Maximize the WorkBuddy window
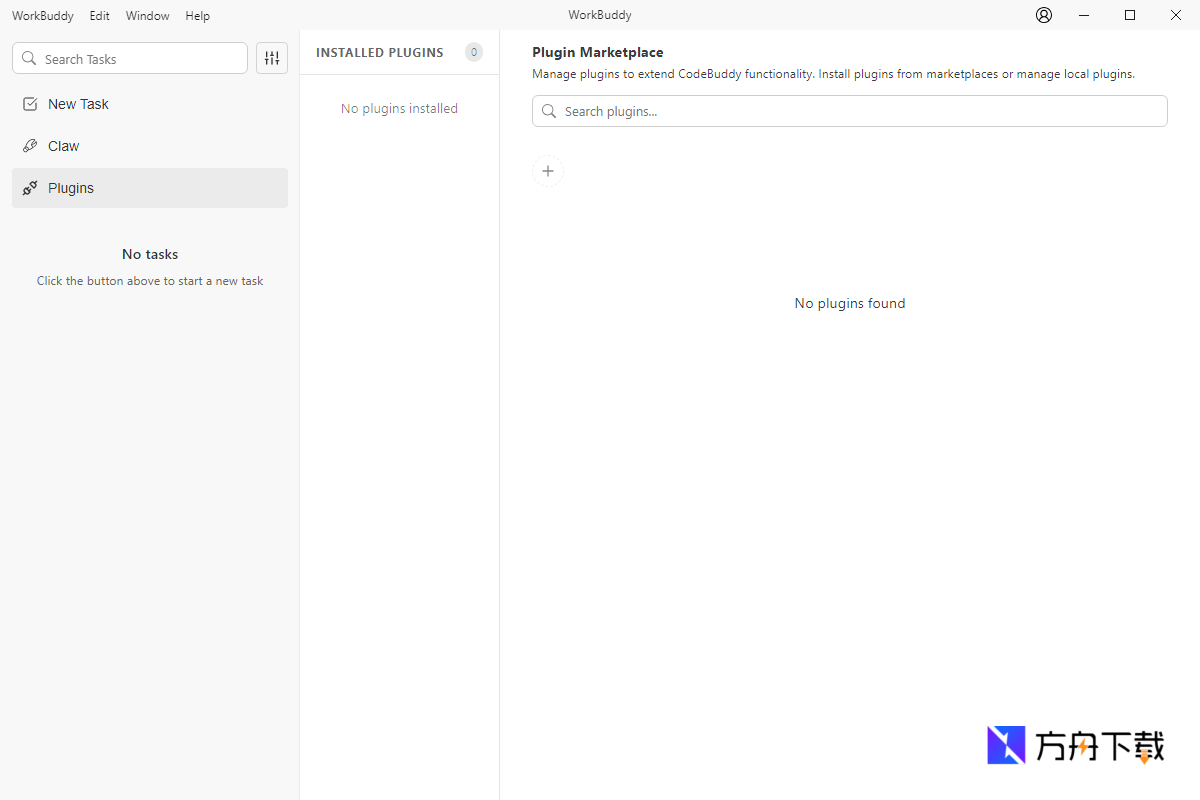 click(x=1130, y=15)
